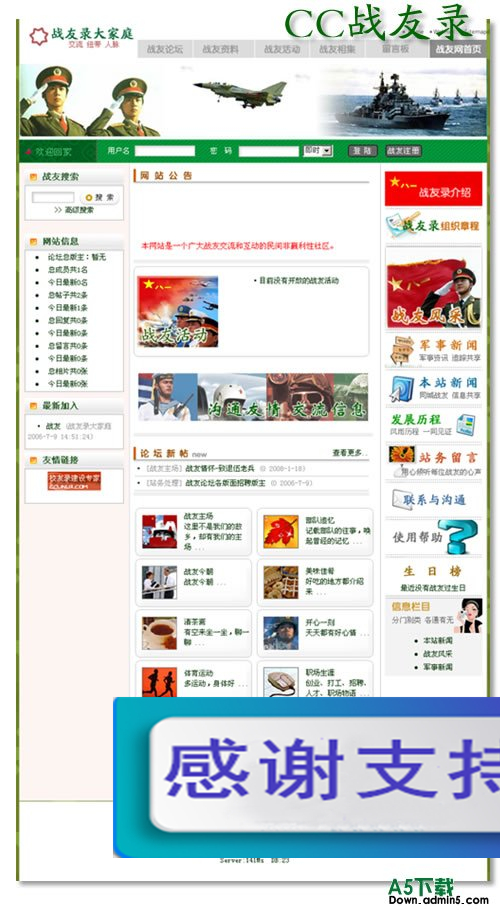The width and height of the screenshot is (500, 910).
Task: Click 查看更多 link for forum posts
Action: (x=350, y=453)
